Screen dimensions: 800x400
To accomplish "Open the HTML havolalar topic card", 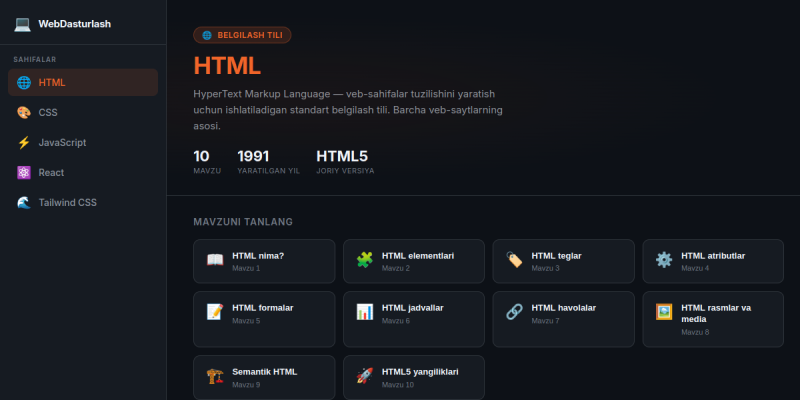I will point(563,319).
